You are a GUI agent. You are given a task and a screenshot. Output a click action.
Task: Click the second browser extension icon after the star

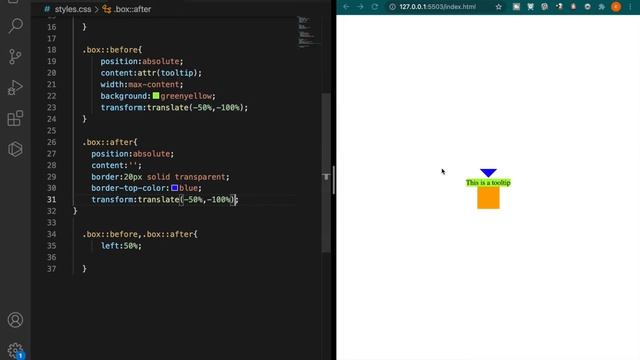(530, 7)
